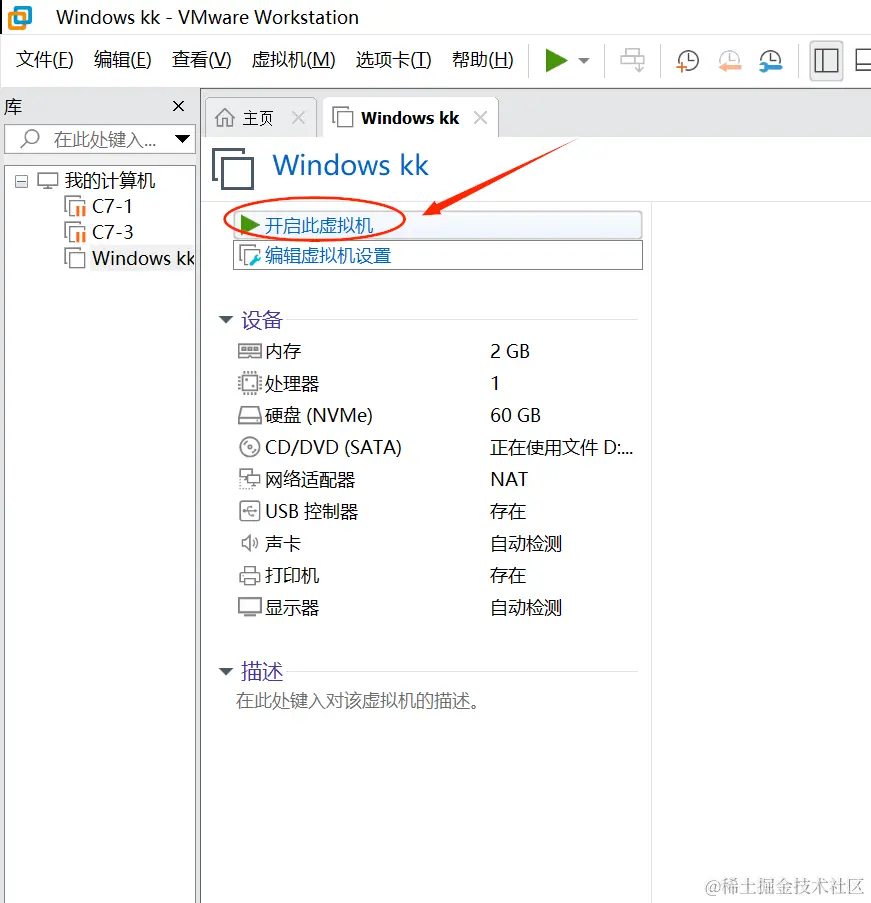871x903 pixels.
Task: Close the 库 library panel
Action: (179, 106)
